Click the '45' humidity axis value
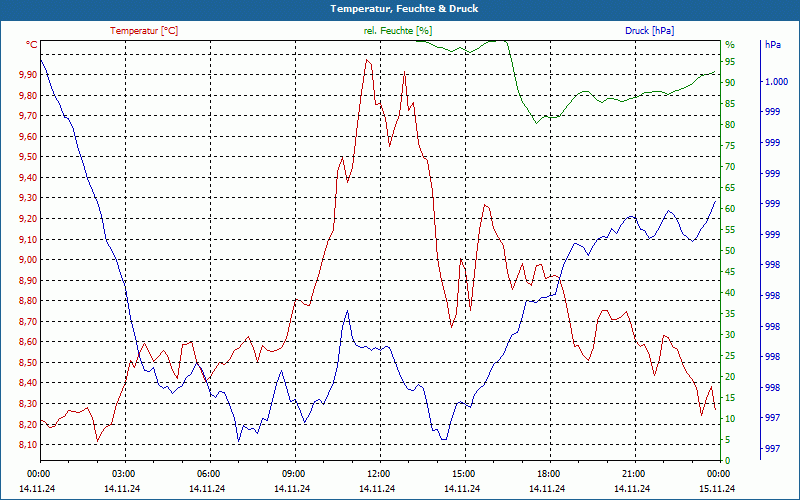This screenshot has height=500, width=800. [730, 272]
